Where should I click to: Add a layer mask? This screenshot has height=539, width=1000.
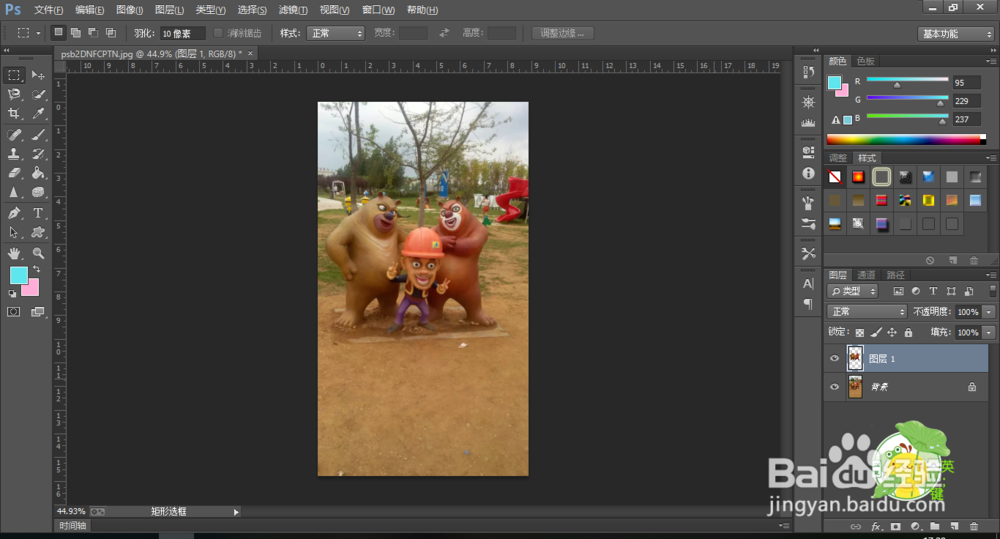pos(896,526)
